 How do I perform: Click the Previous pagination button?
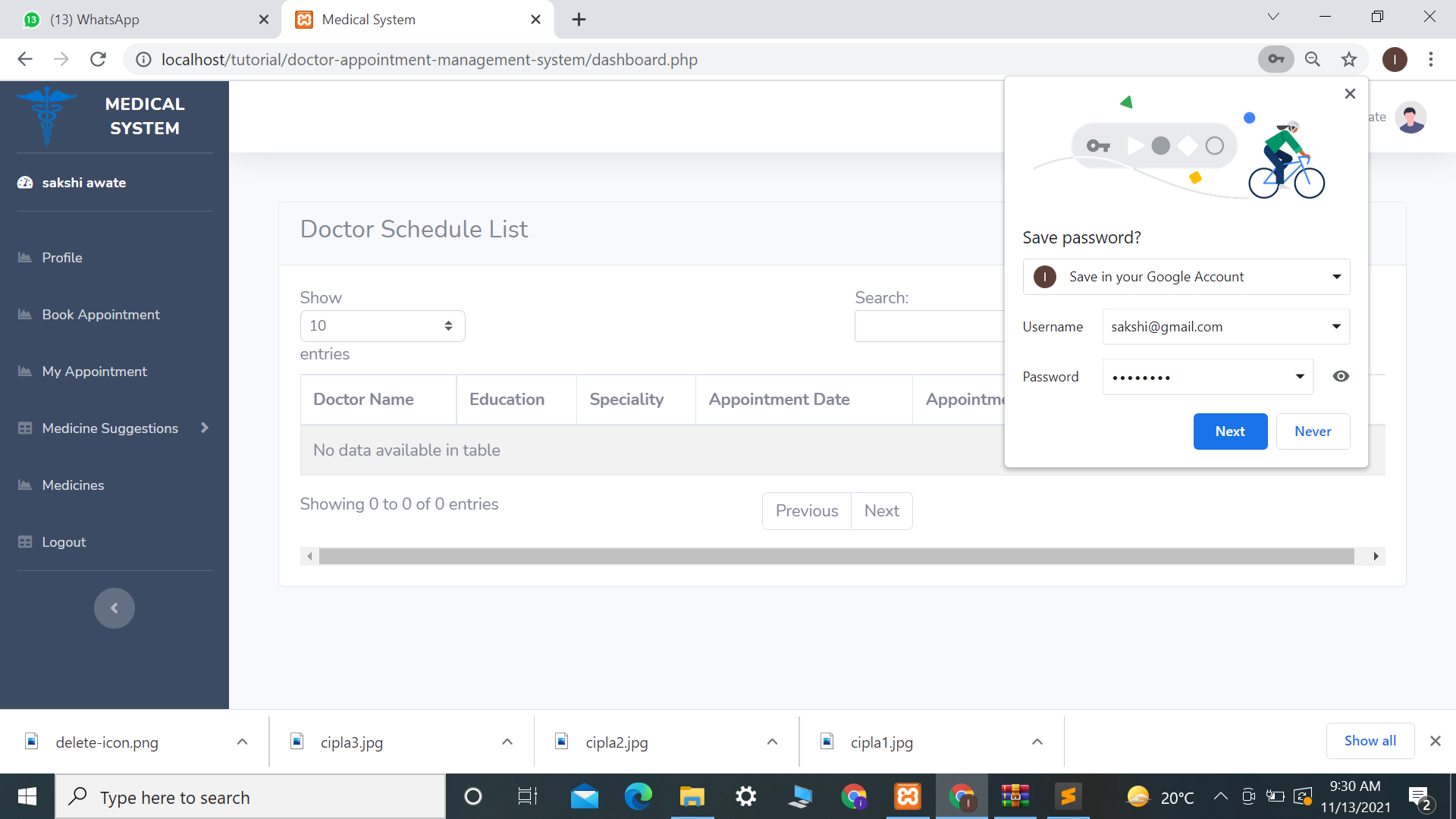[807, 511]
